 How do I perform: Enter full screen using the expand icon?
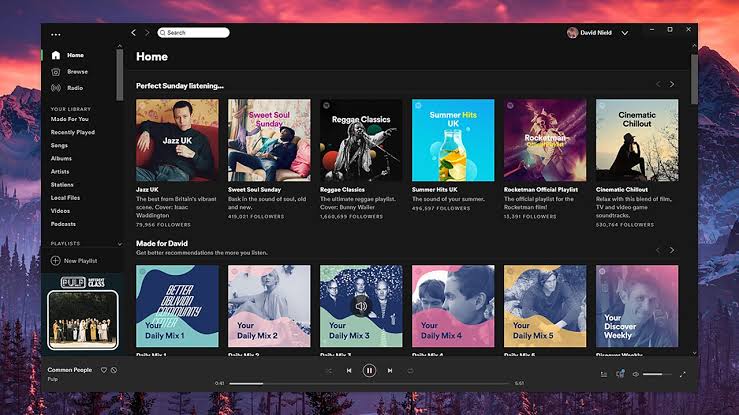coord(683,374)
